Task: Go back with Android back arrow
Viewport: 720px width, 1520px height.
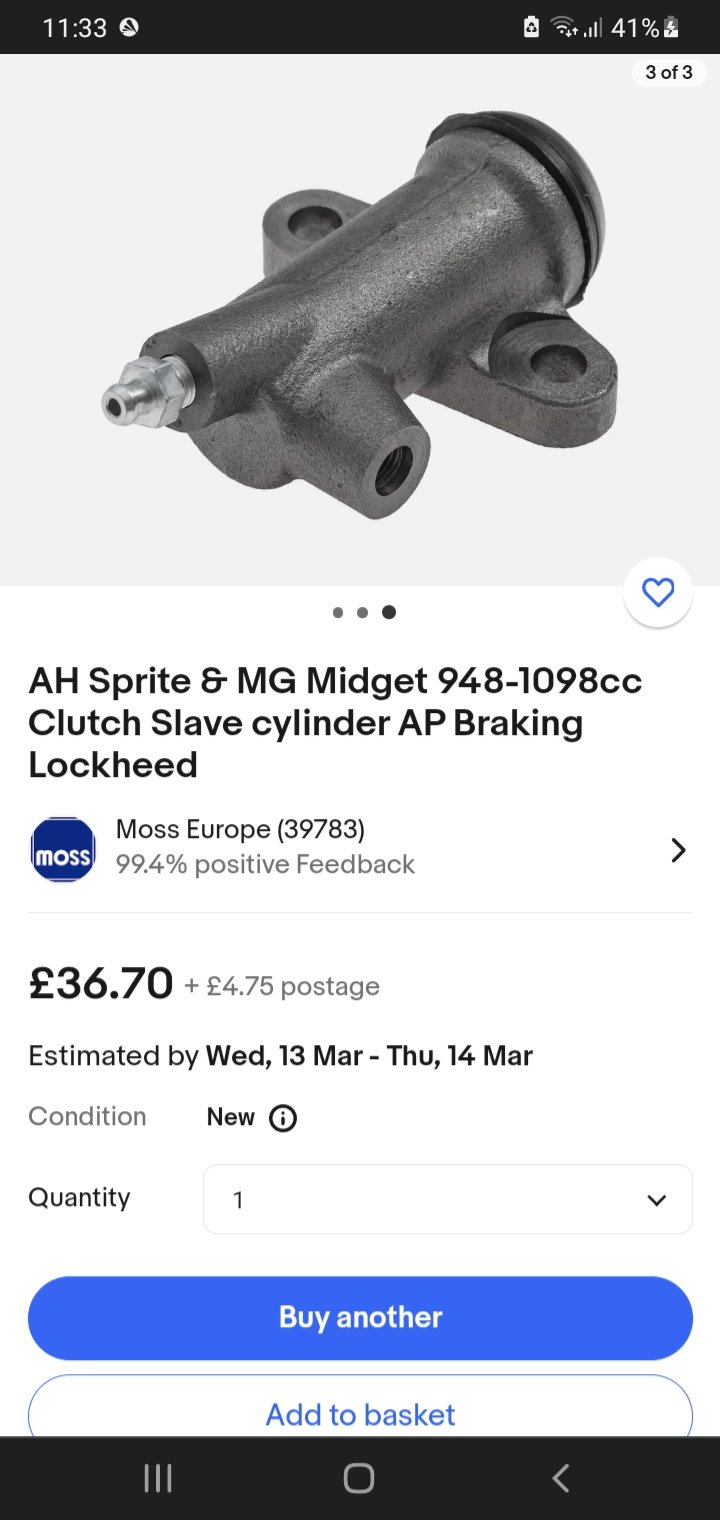Action: (561, 1478)
